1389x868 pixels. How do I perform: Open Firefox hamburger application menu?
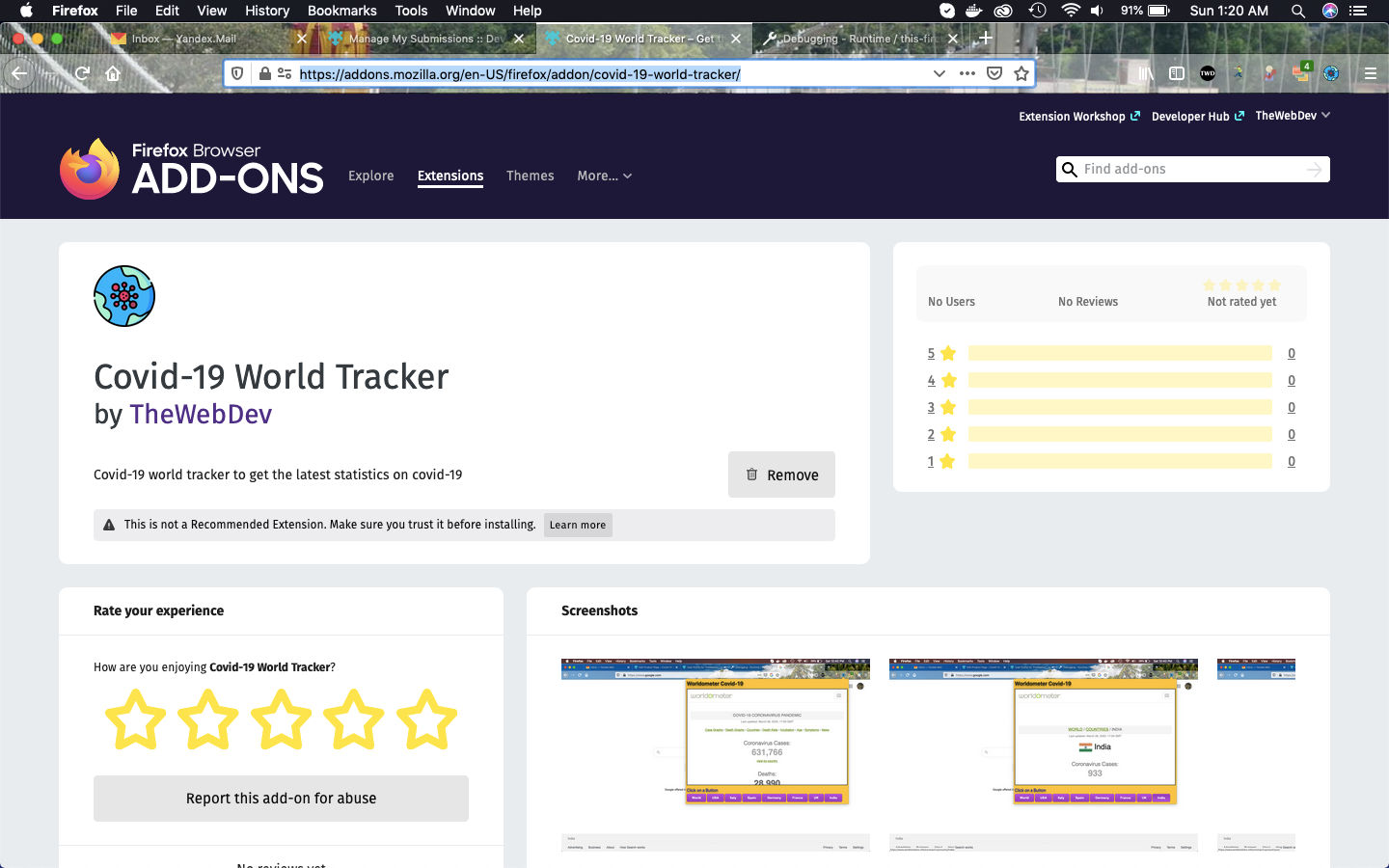1370,73
